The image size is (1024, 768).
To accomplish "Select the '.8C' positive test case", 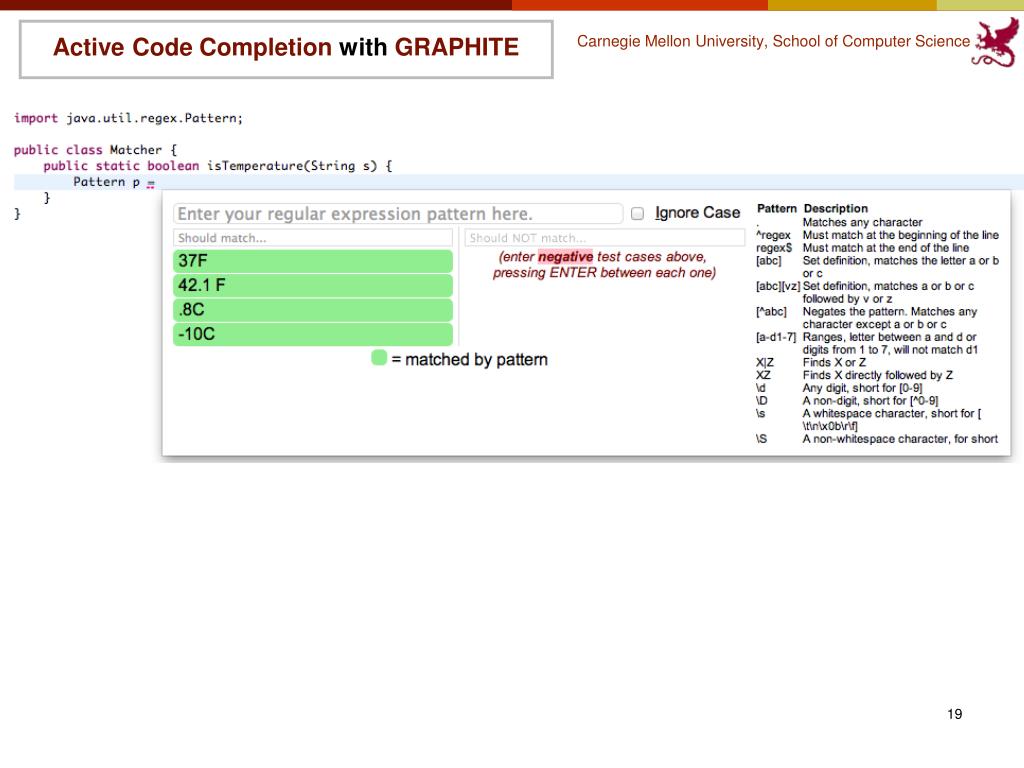I will coord(313,310).
